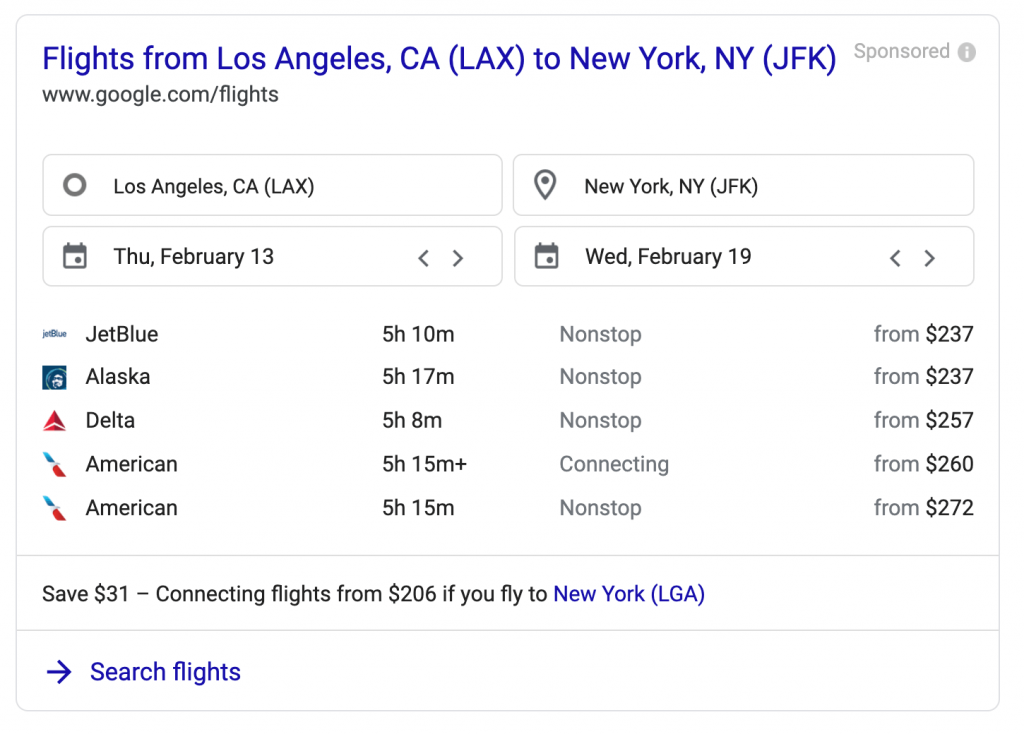This screenshot has width=1024, height=734.
Task: Click the JetBlue airline logo icon
Action: pos(54,334)
